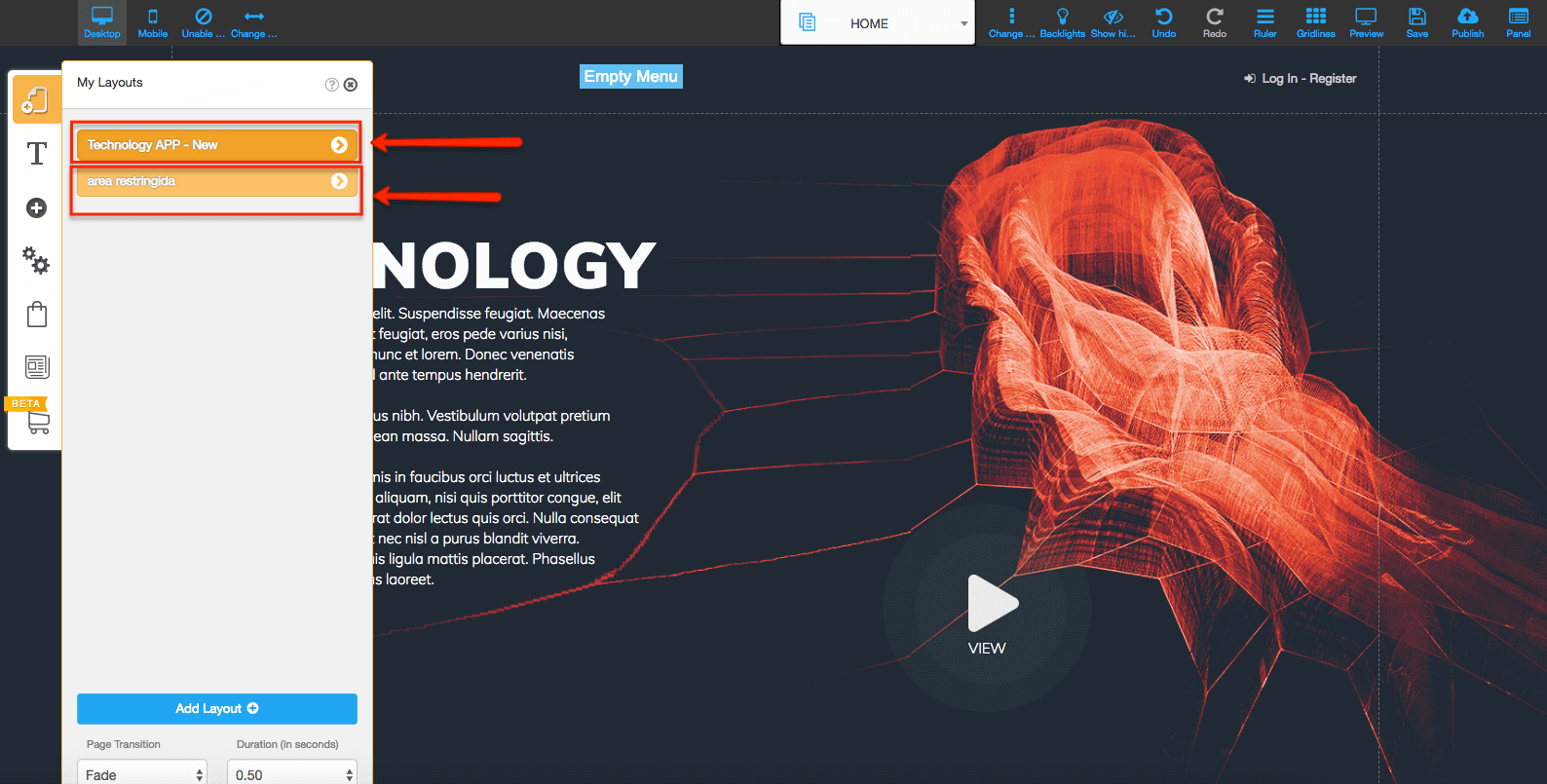Image resolution: width=1547 pixels, height=784 pixels.
Task: Open the gears settings sidebar icon
Action: point(36,259)
